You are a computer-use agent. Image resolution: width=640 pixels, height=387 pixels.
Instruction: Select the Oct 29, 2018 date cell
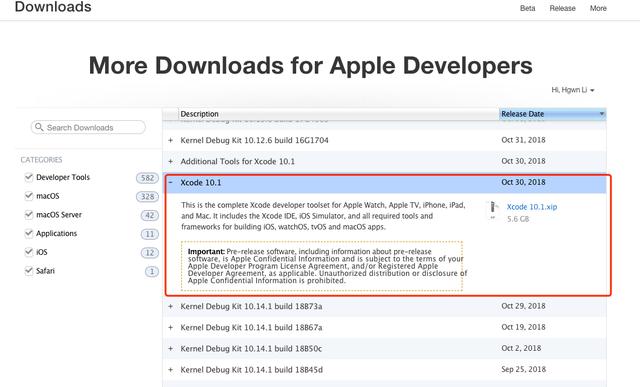tap(523, 306)
